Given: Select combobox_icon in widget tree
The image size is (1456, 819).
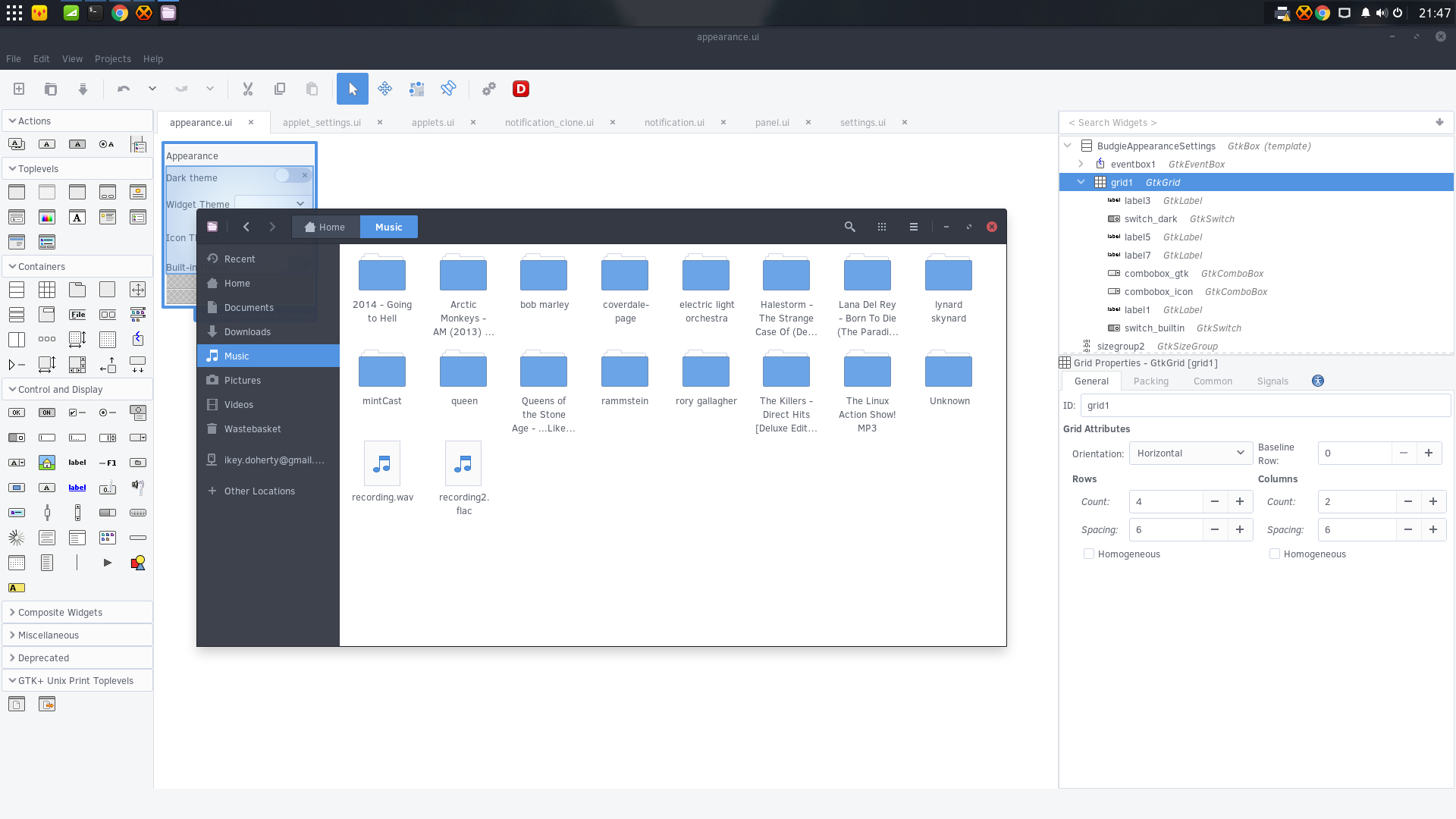Looking at the screenshot, I should click(x=1257, y=292).
